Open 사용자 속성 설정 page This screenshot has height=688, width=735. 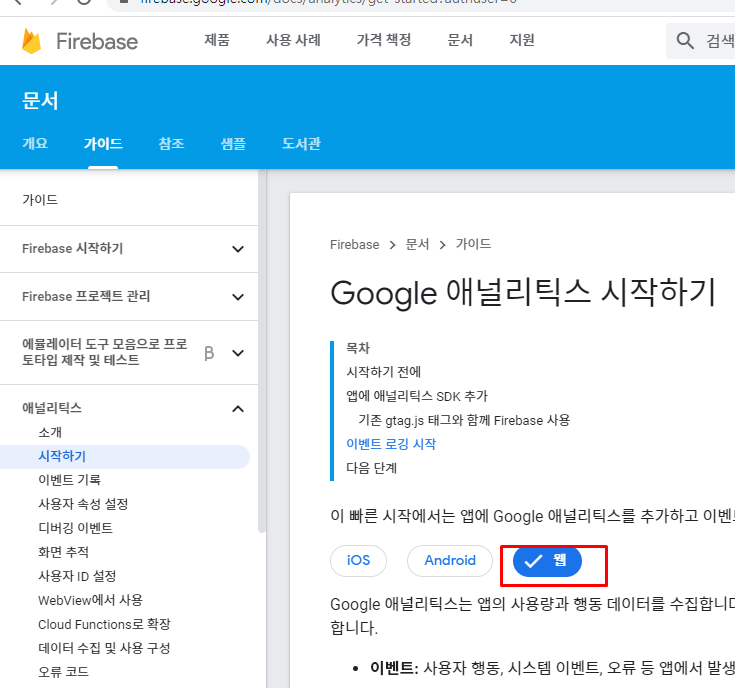[x=83, y=504]
